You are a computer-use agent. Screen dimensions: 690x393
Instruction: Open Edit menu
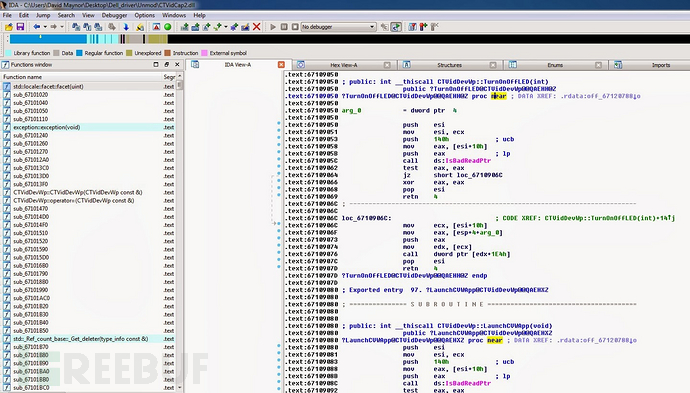point(24,15)
